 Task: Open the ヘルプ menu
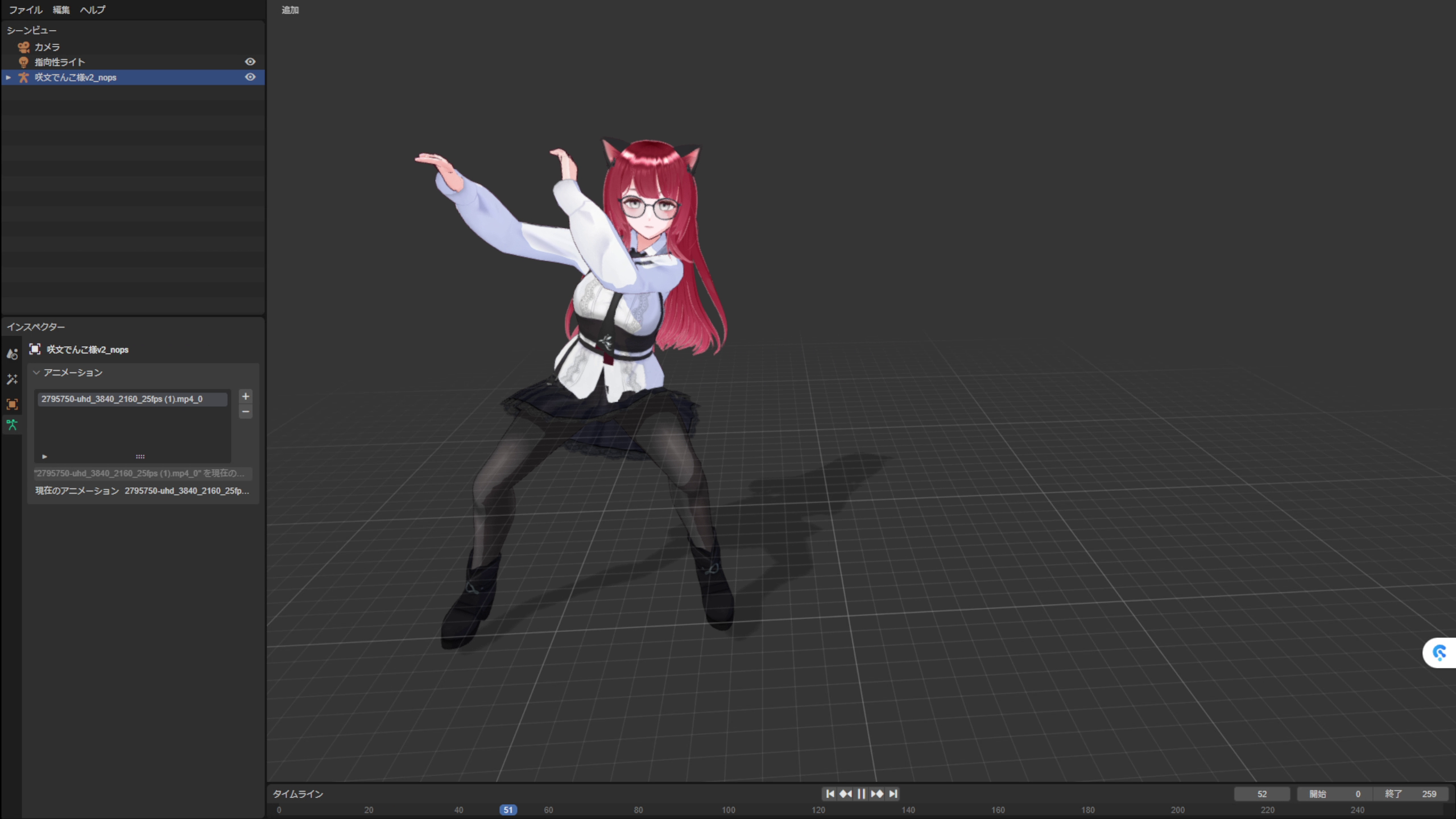tap(93, 10)
